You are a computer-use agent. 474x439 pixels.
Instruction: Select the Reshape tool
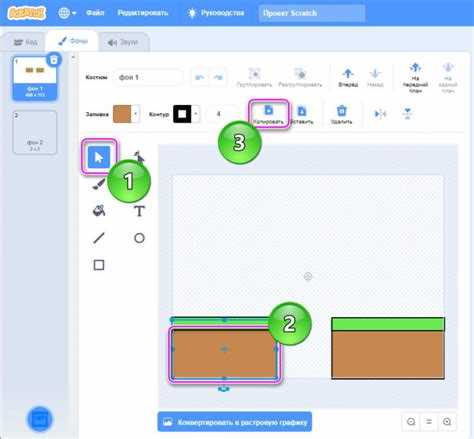(x=139, y=157)
